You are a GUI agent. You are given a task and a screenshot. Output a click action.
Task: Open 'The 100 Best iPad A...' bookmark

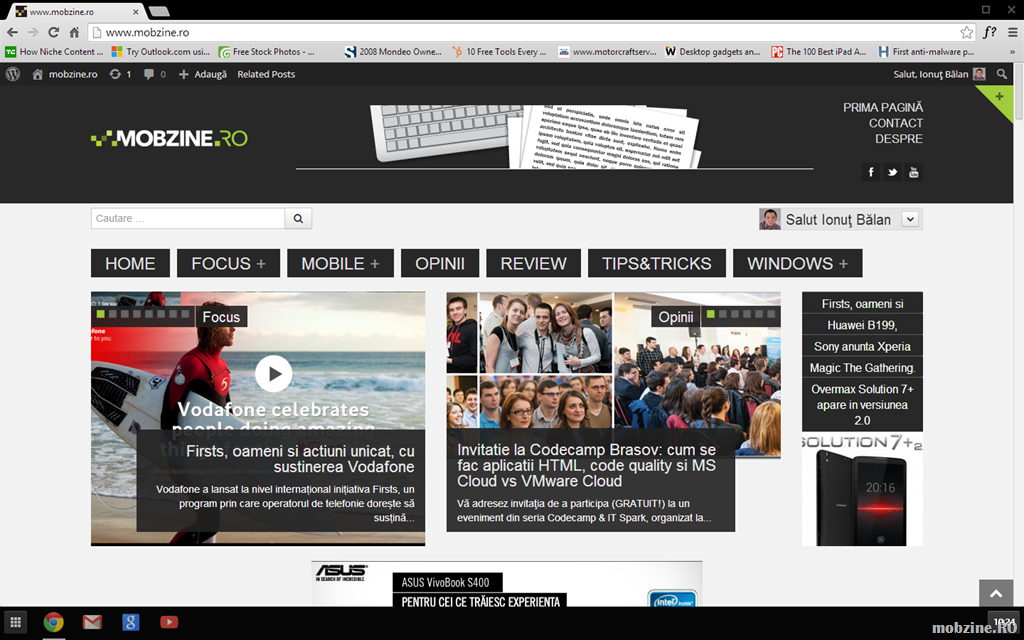click(x=819, y=52)
